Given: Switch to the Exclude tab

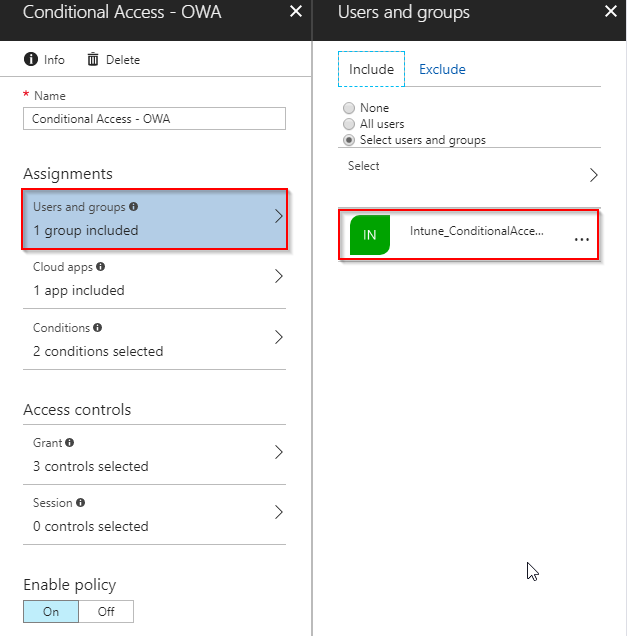Looking at the screenshot, I should tap(442, 69).
